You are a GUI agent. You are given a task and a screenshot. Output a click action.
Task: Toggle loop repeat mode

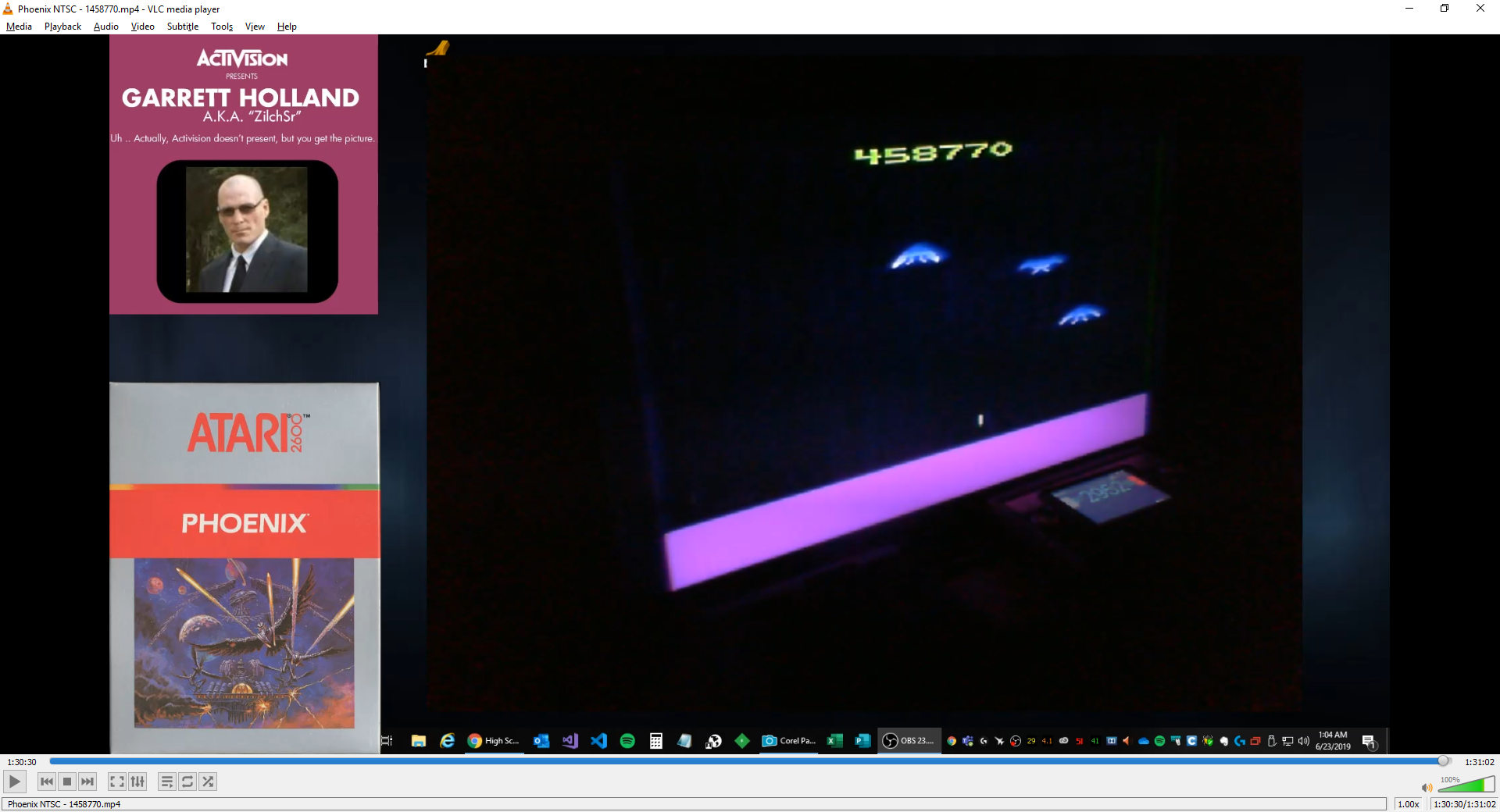187,782
